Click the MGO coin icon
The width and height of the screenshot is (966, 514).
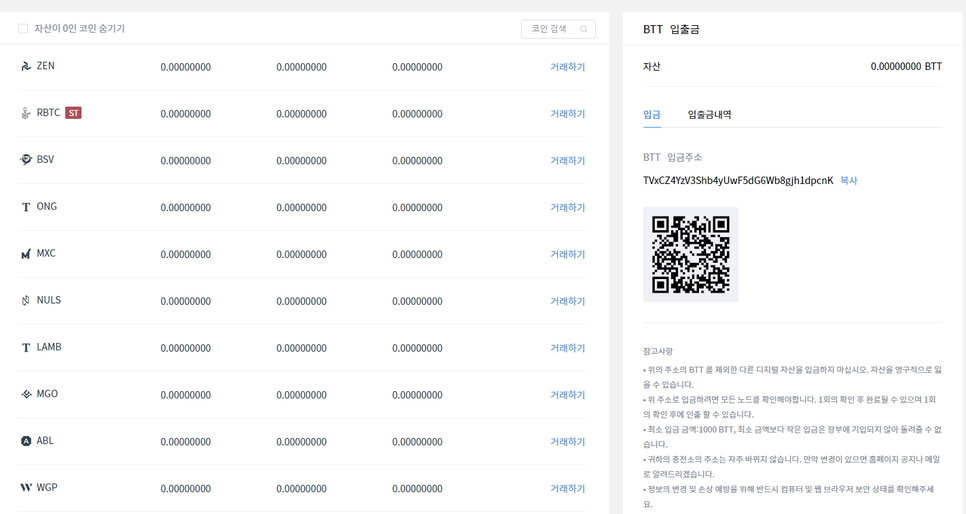point(26,394)
